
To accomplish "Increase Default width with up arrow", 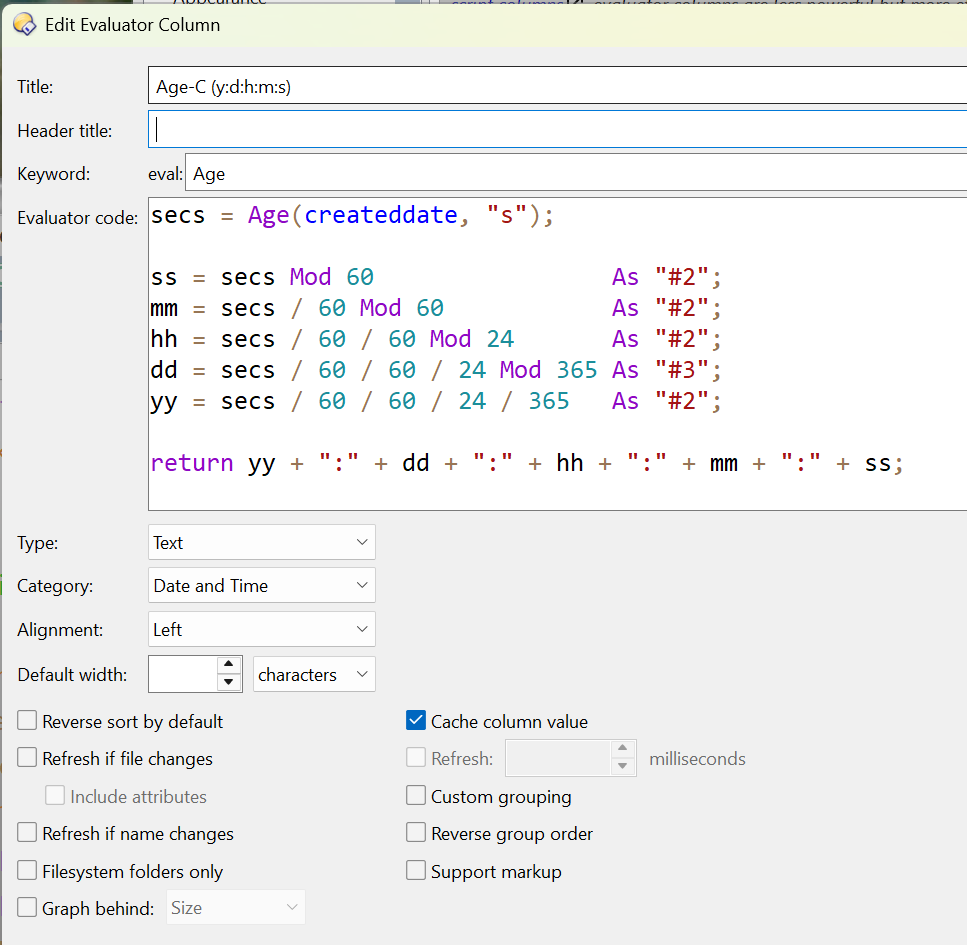I will tap(229, 665).
